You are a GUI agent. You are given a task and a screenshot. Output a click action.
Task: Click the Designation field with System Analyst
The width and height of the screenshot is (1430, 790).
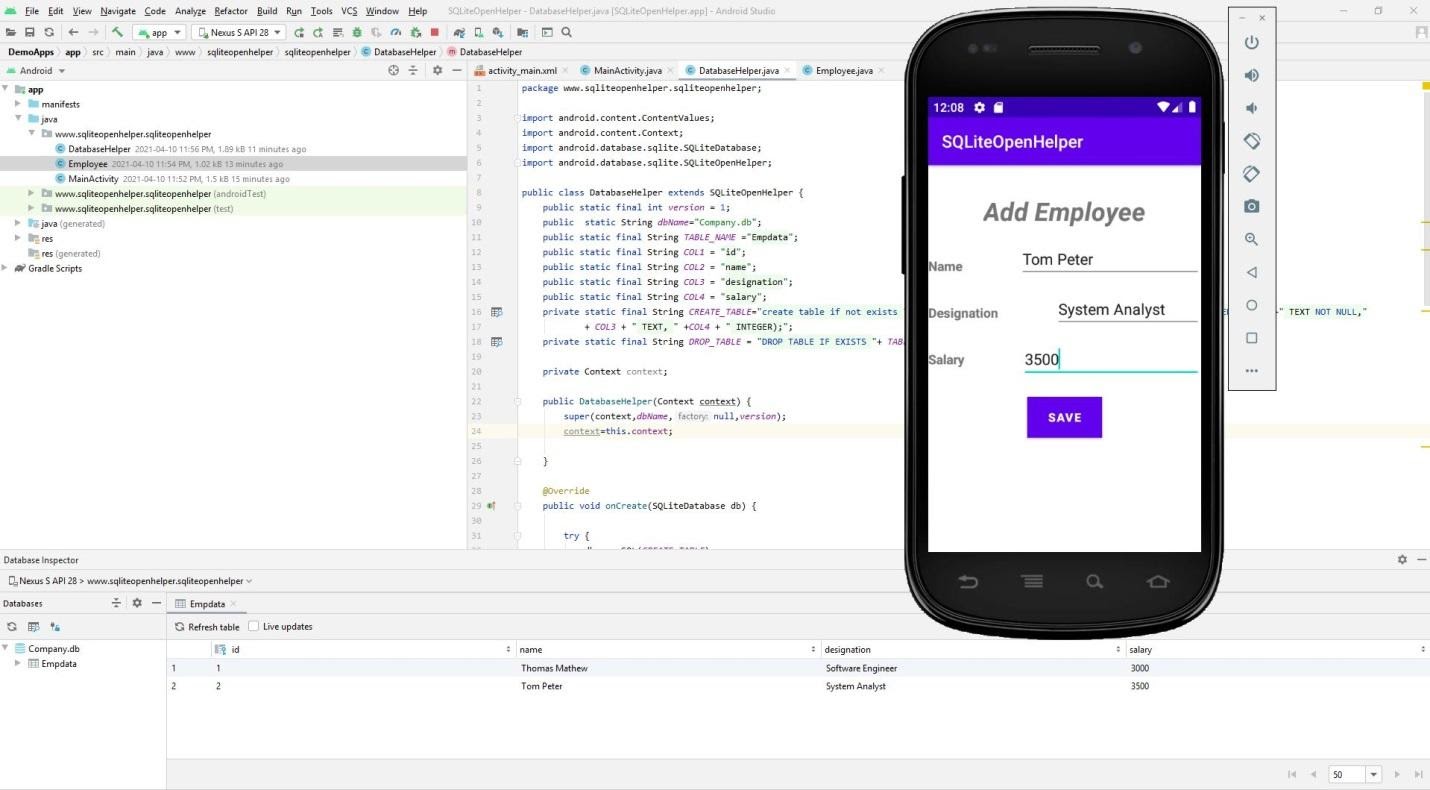1127,310
